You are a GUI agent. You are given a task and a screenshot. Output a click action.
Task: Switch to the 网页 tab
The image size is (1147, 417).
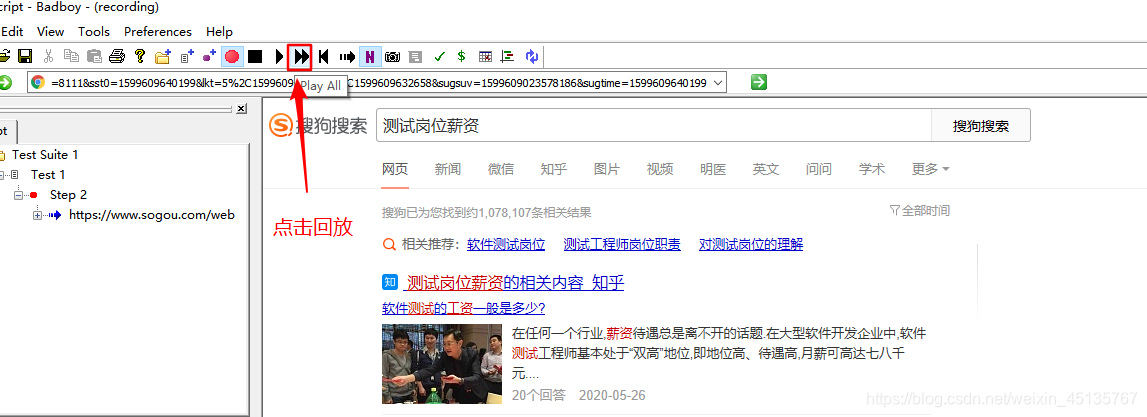[395, 169]
